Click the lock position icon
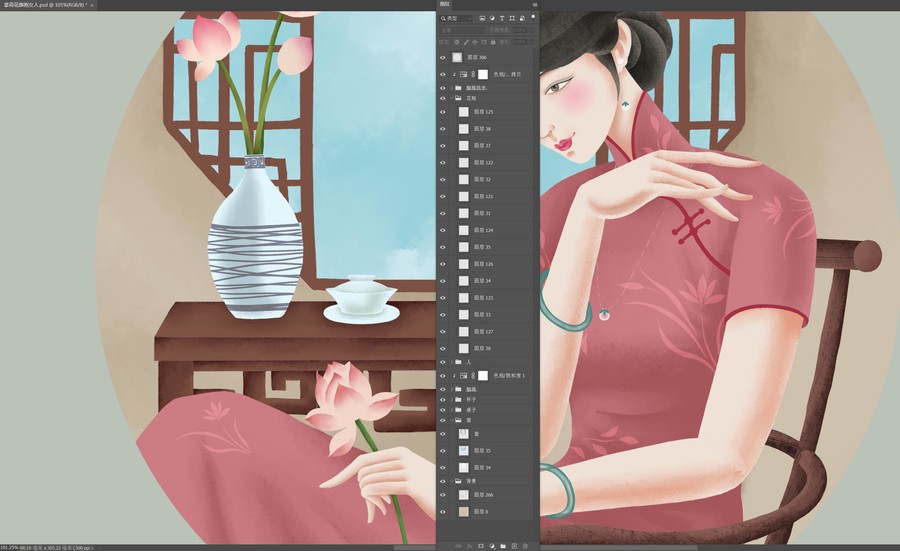 475,42
